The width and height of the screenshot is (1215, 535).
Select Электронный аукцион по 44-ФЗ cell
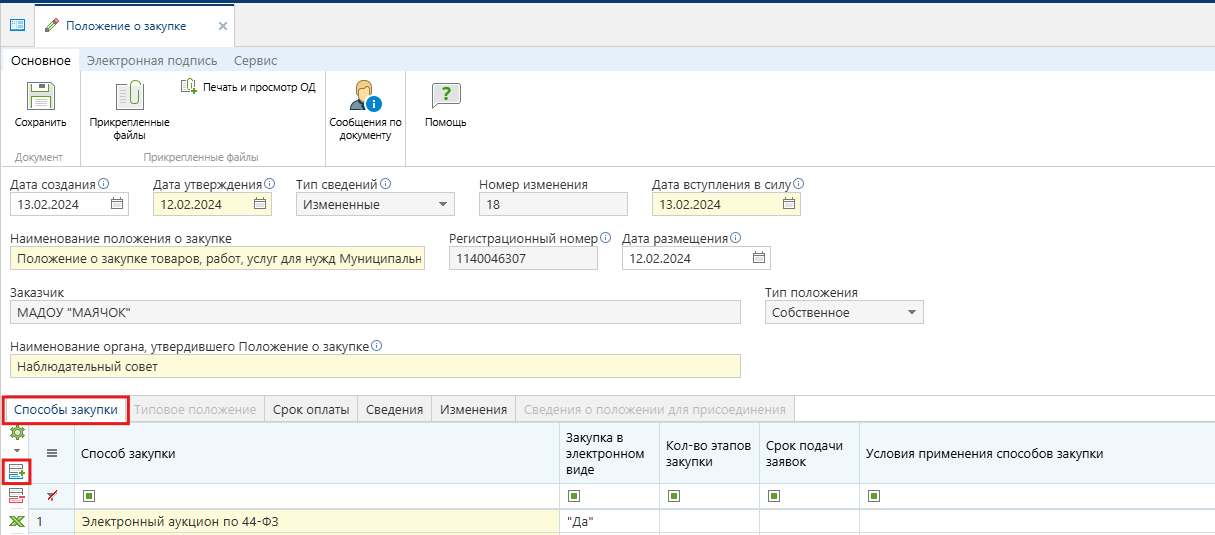coord(317,521)
